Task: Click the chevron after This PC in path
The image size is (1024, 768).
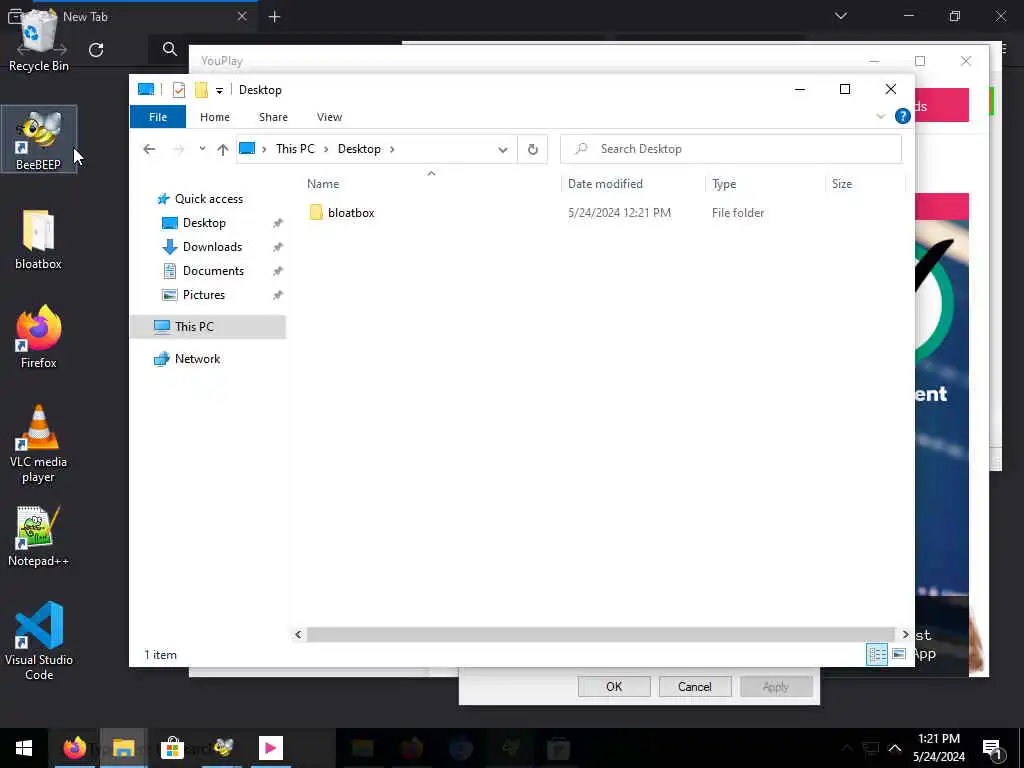Action: click(x=326, y=150)
